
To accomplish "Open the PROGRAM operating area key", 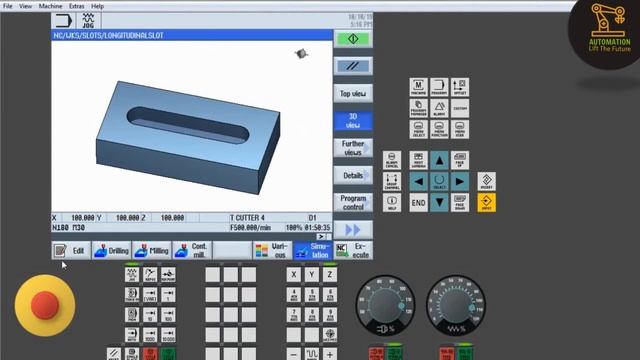I will point(439,87).
